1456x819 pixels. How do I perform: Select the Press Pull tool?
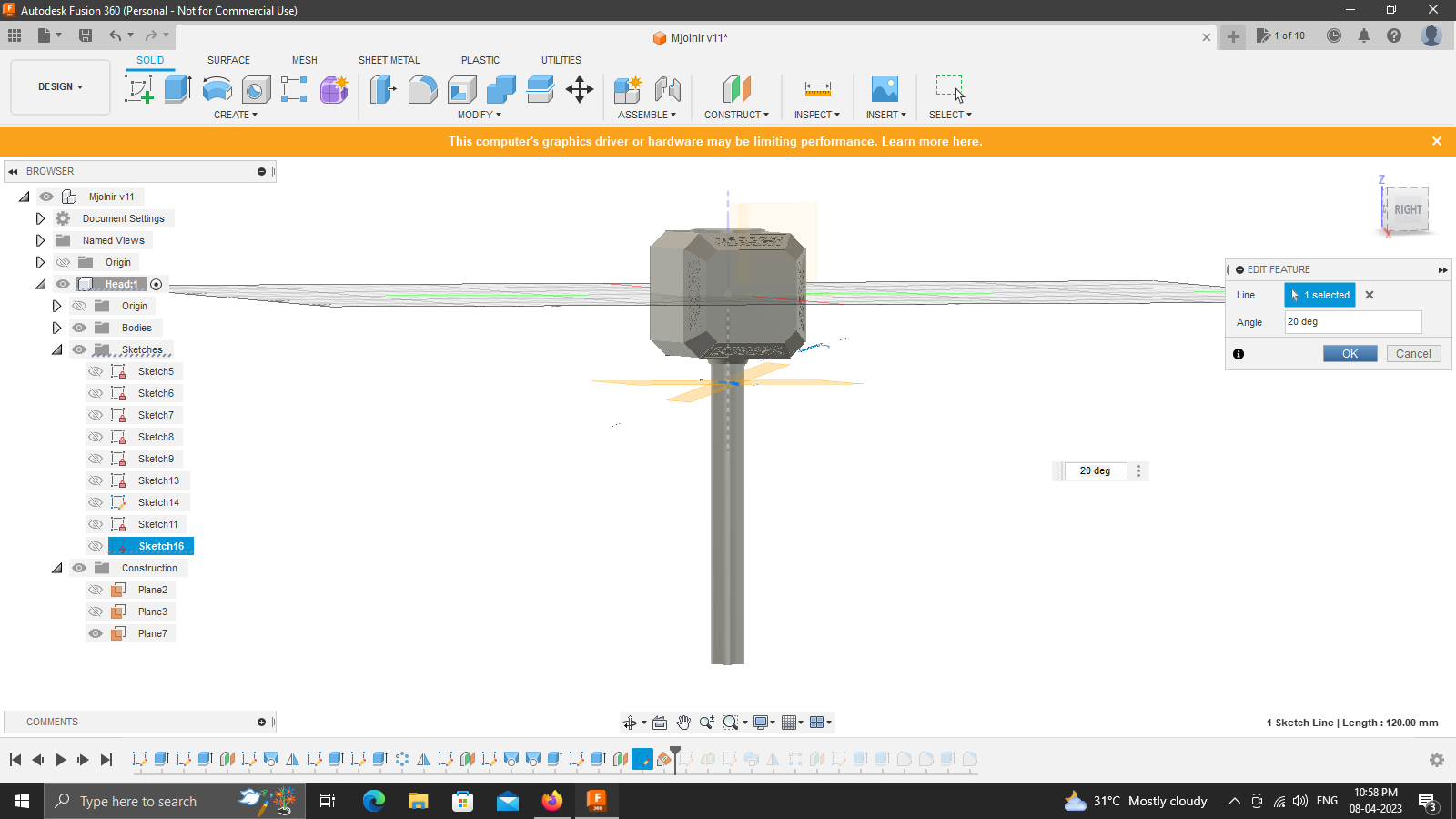(383, 89)
